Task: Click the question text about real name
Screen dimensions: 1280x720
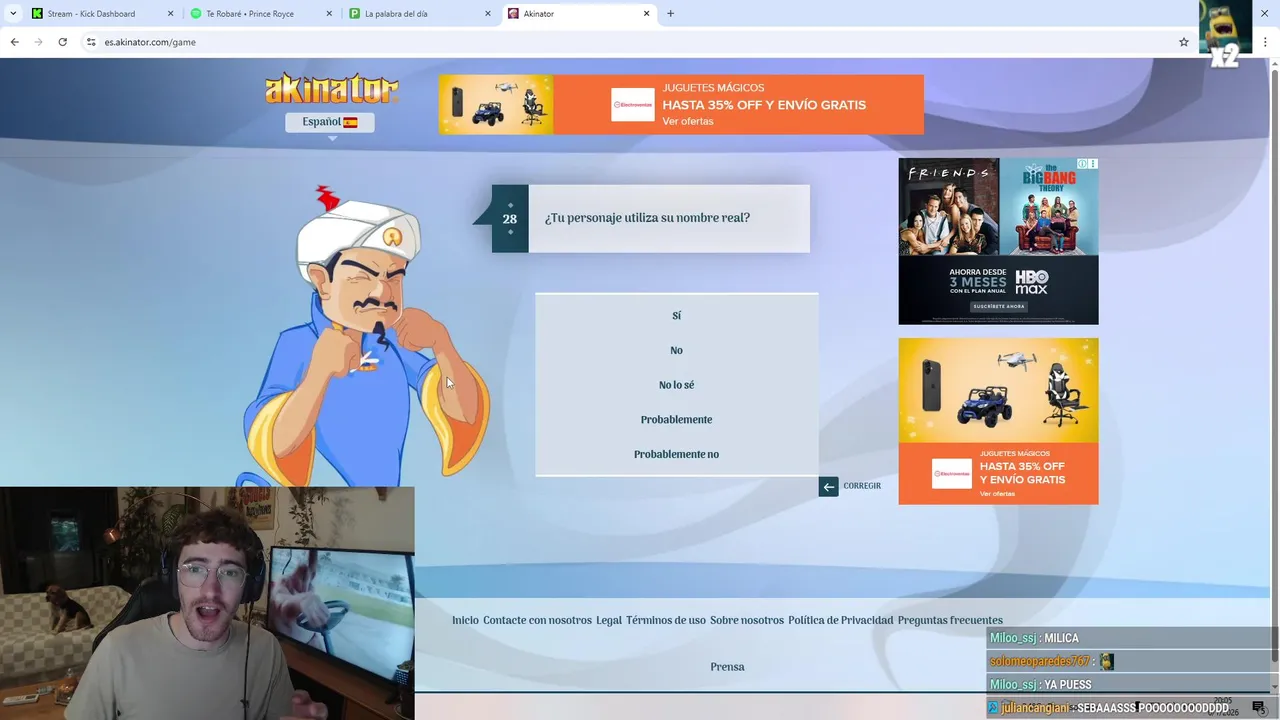Action: point(647,218)
